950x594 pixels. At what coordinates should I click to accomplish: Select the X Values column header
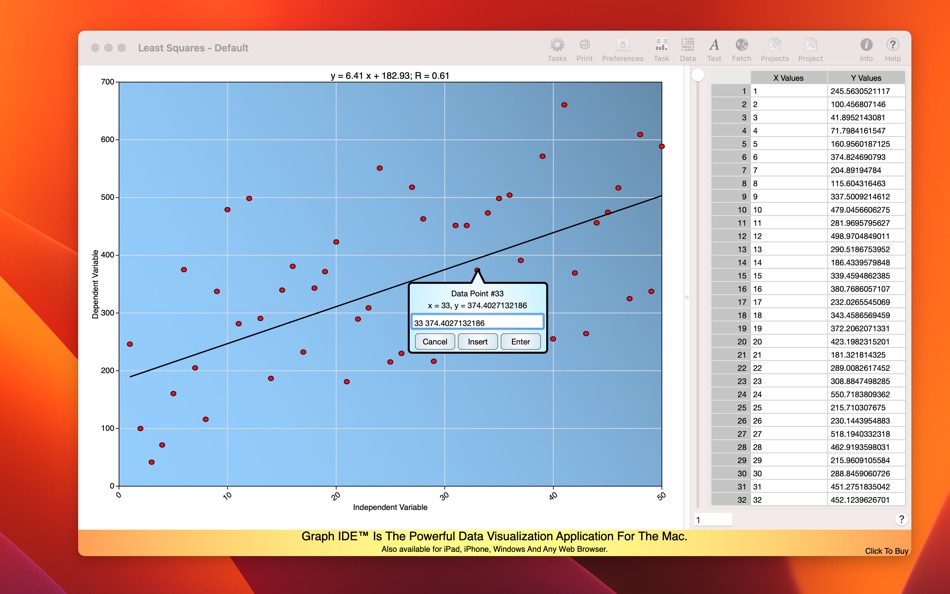tap(788, 78)
